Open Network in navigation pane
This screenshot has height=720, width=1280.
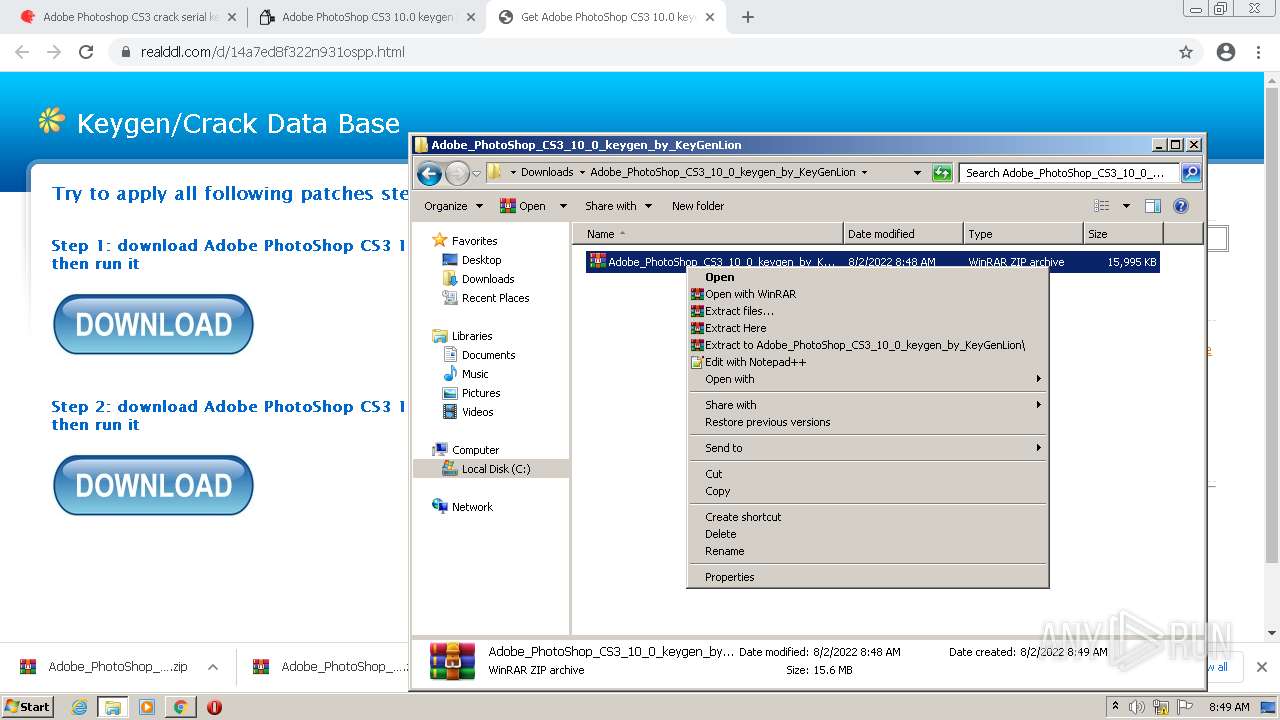(x=472, y=507)
